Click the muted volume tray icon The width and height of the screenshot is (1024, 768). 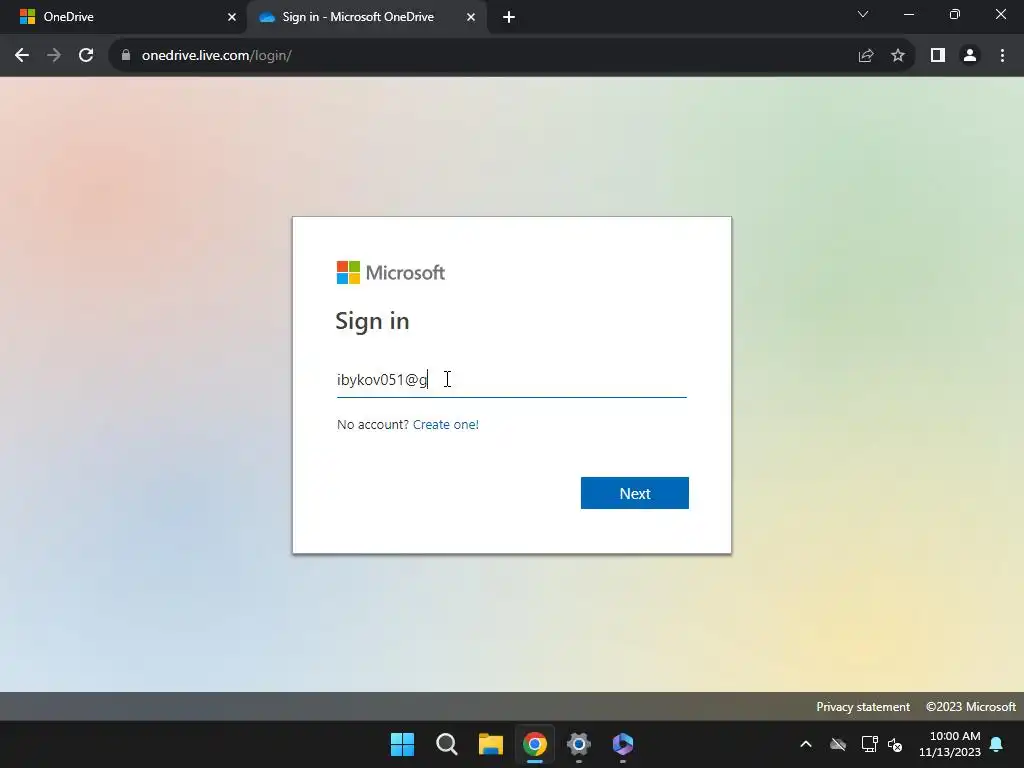pos(895,744)
